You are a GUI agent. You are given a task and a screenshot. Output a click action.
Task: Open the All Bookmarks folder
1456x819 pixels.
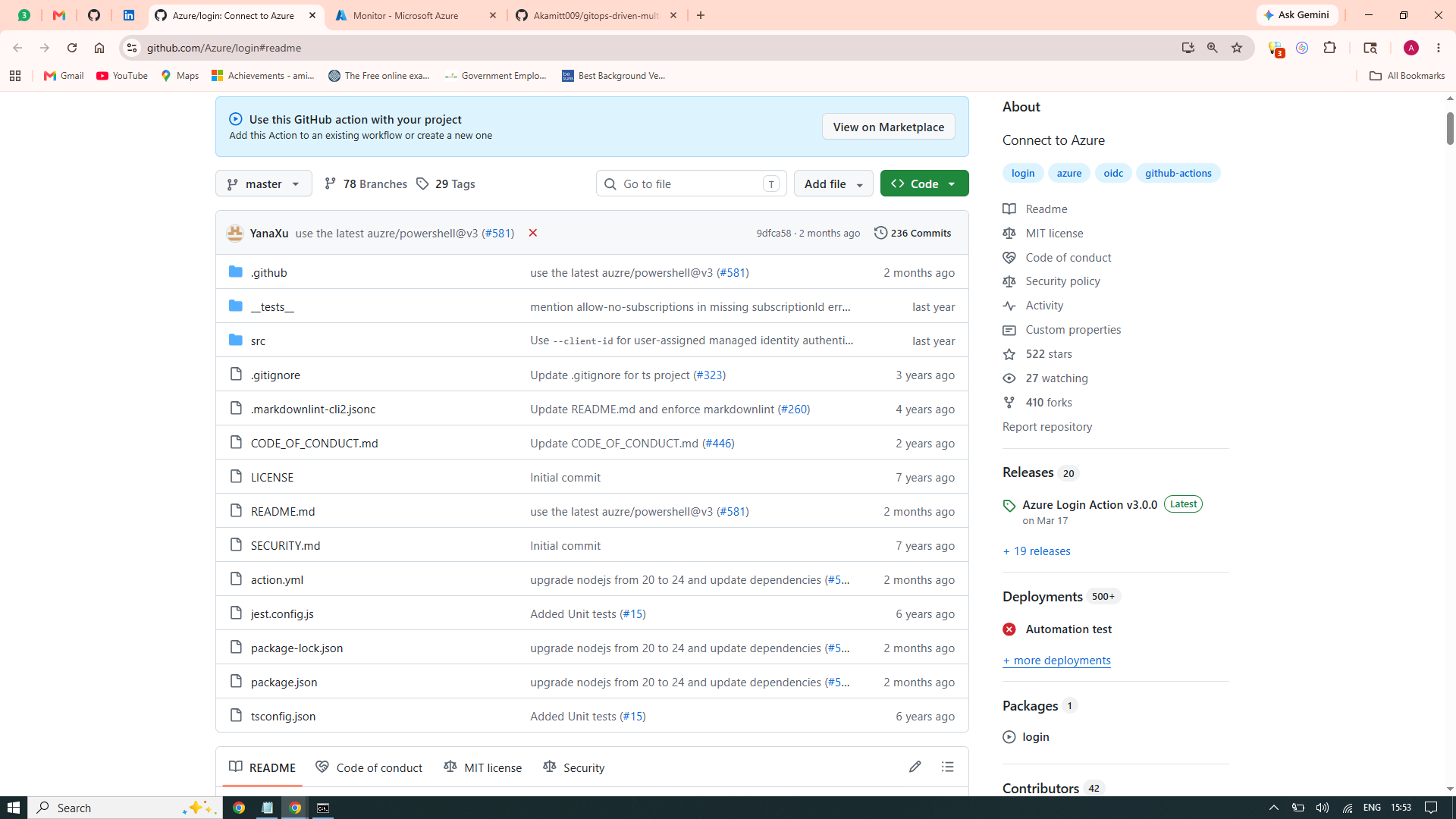(x=1407, y=76)
